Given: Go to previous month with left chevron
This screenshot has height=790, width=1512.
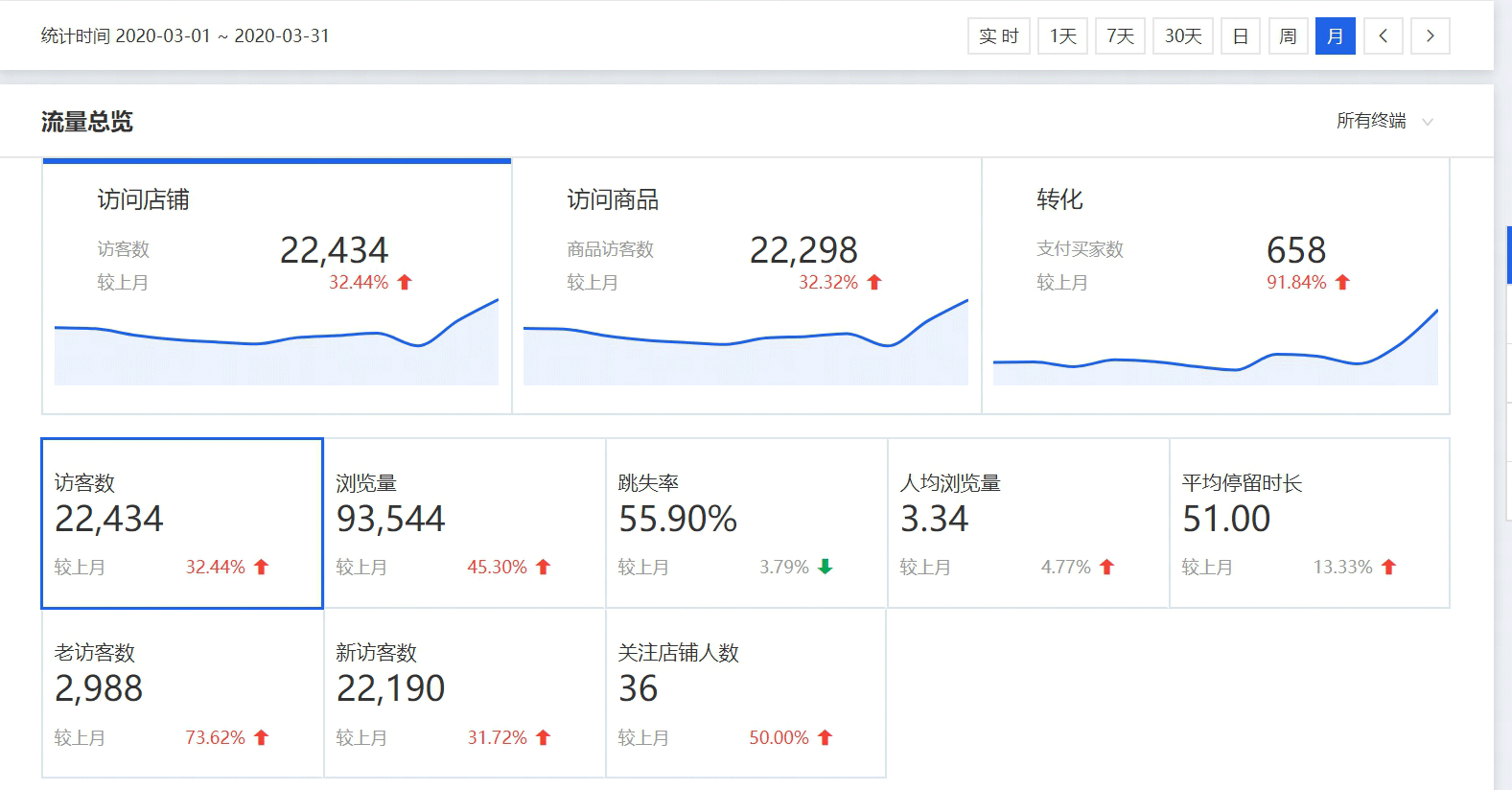Looking at the screenshot, I should pos(1383,36).
